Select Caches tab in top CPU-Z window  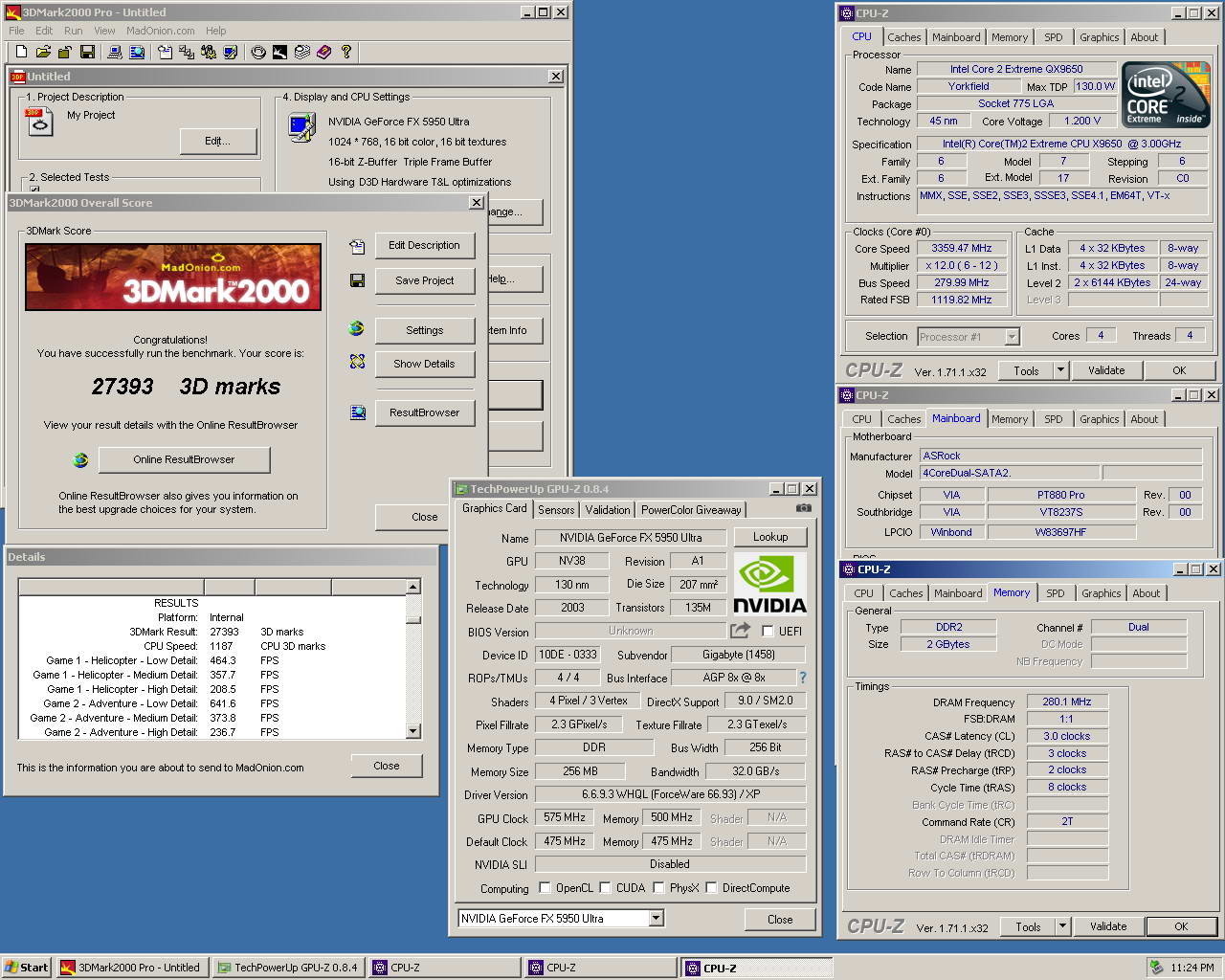click(904, 37)
